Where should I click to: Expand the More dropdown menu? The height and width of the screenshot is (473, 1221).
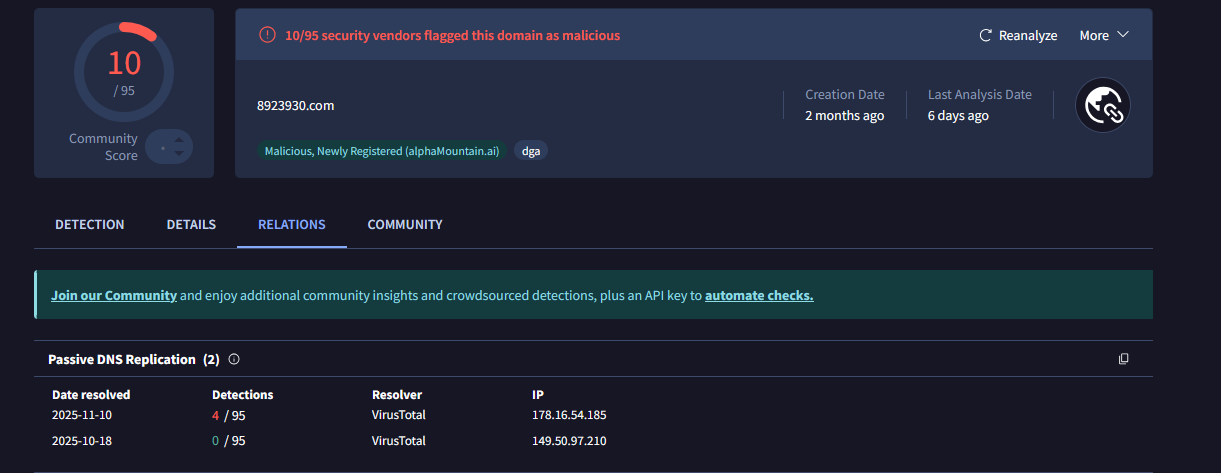pos(1104,35)
